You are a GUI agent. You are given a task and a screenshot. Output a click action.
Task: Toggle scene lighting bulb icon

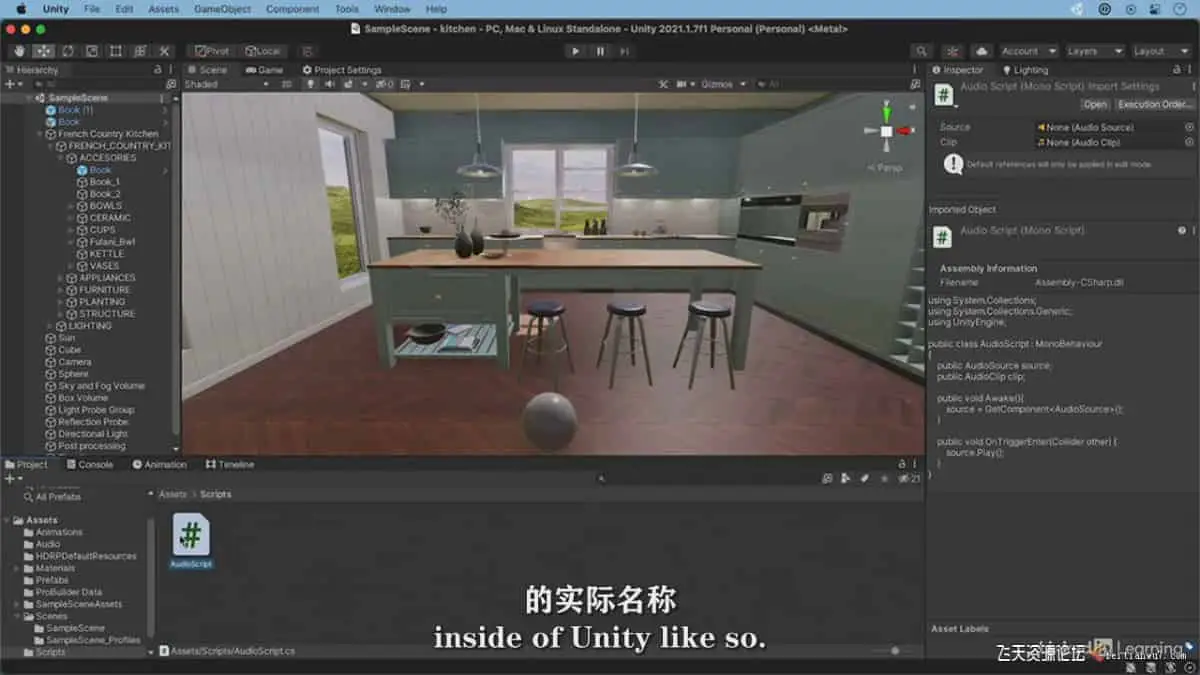point(311,84)
